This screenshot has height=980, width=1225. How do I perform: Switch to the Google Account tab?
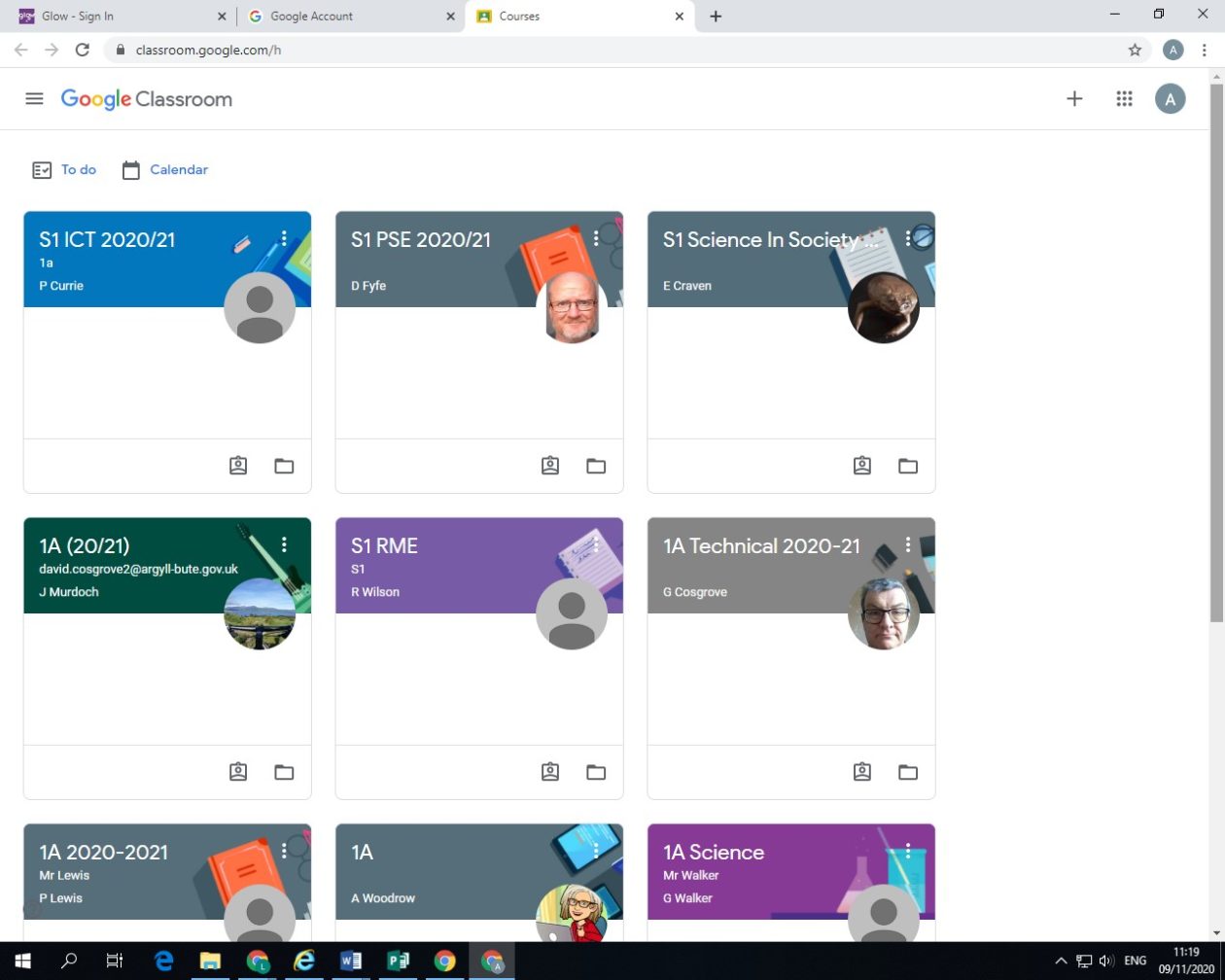351,17
